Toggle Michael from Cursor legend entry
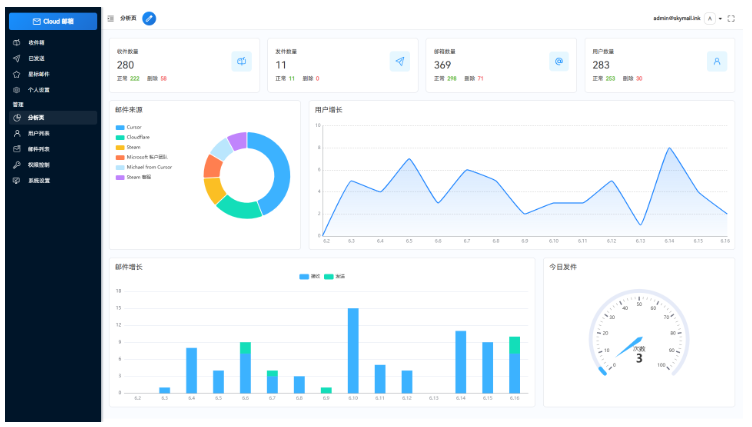 (x=144, y=167)
